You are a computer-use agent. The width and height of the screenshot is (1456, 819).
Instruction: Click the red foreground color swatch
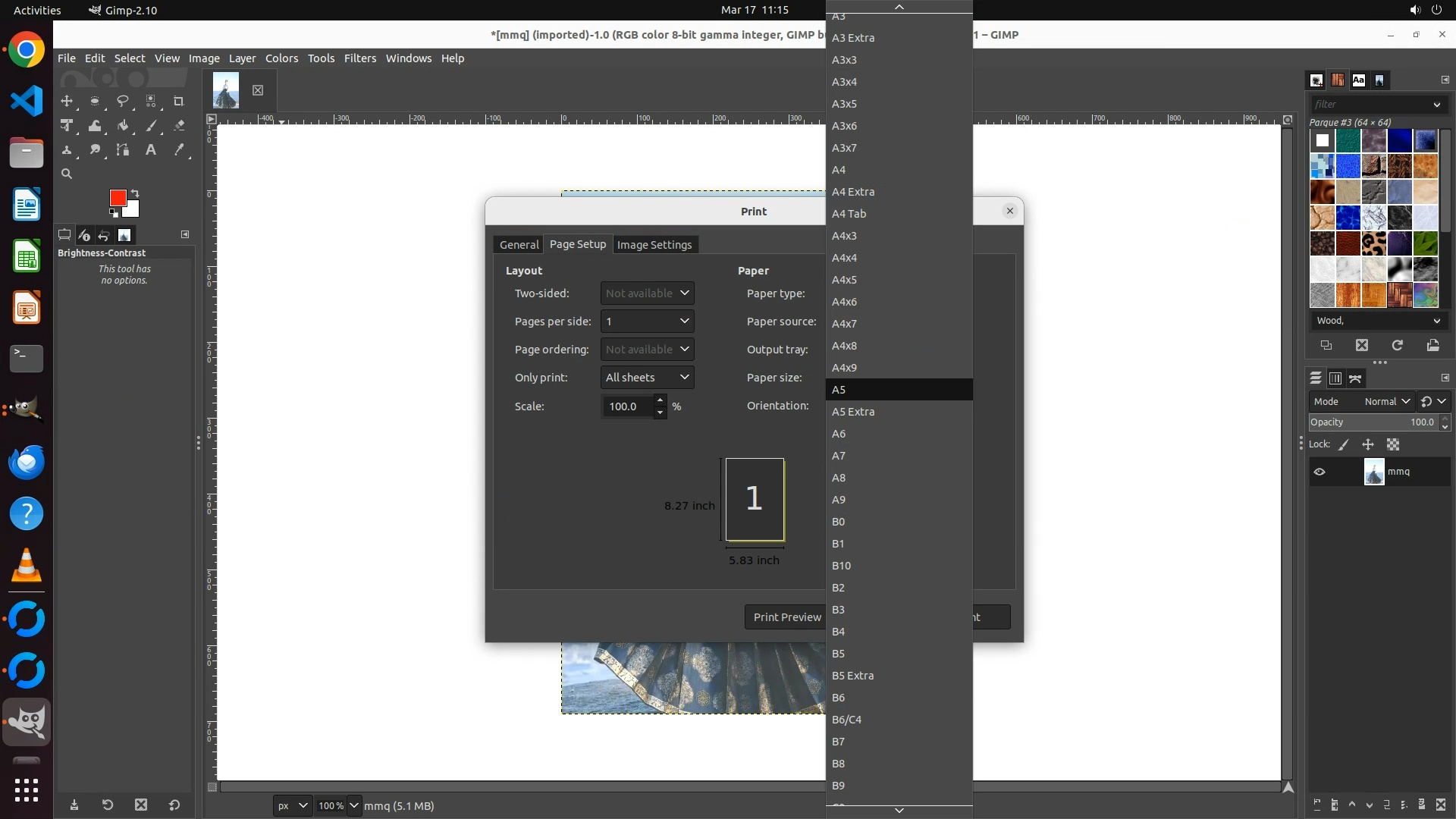coord(118,198)
